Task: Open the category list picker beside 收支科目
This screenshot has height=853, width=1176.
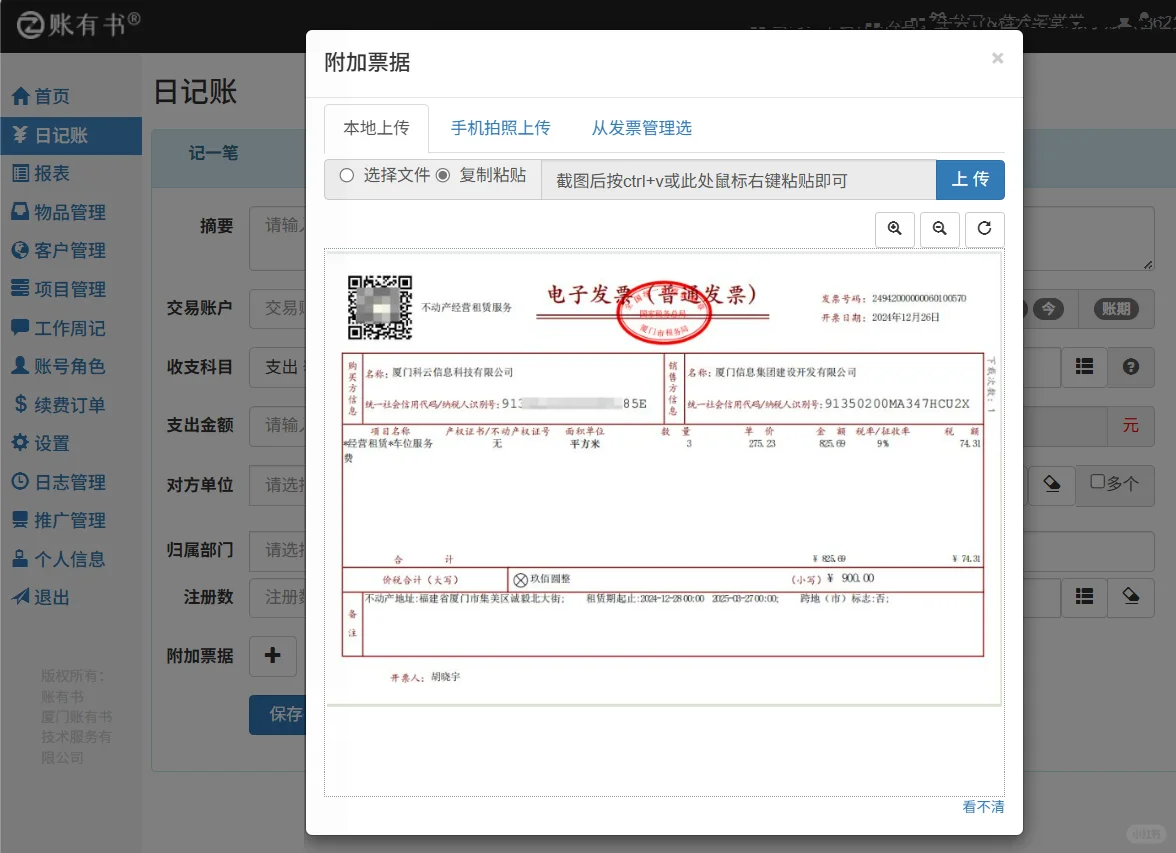Action: tap(1084, 367)
